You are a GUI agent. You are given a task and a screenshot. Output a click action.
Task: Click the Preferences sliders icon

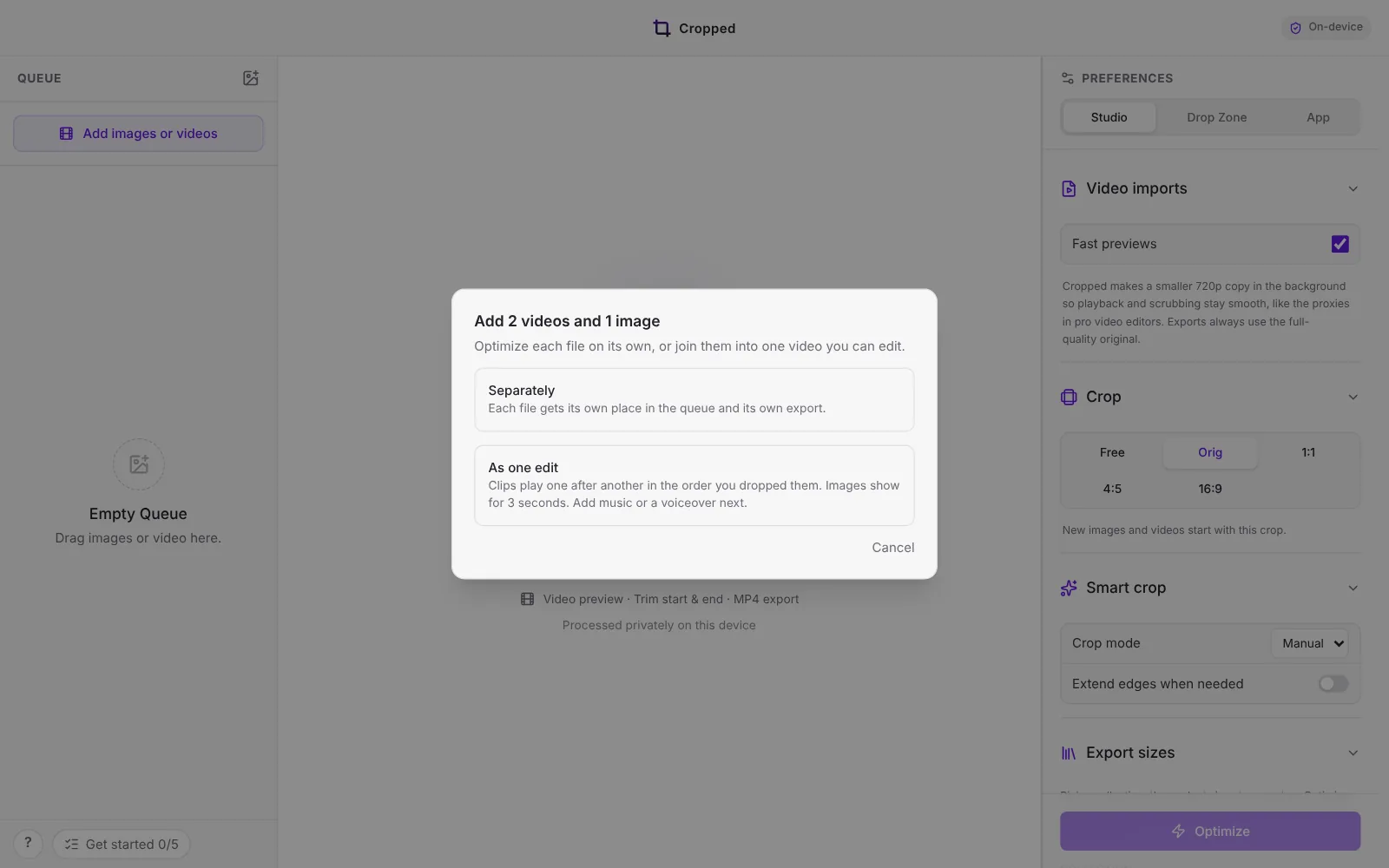click(x=1068, y=78)
